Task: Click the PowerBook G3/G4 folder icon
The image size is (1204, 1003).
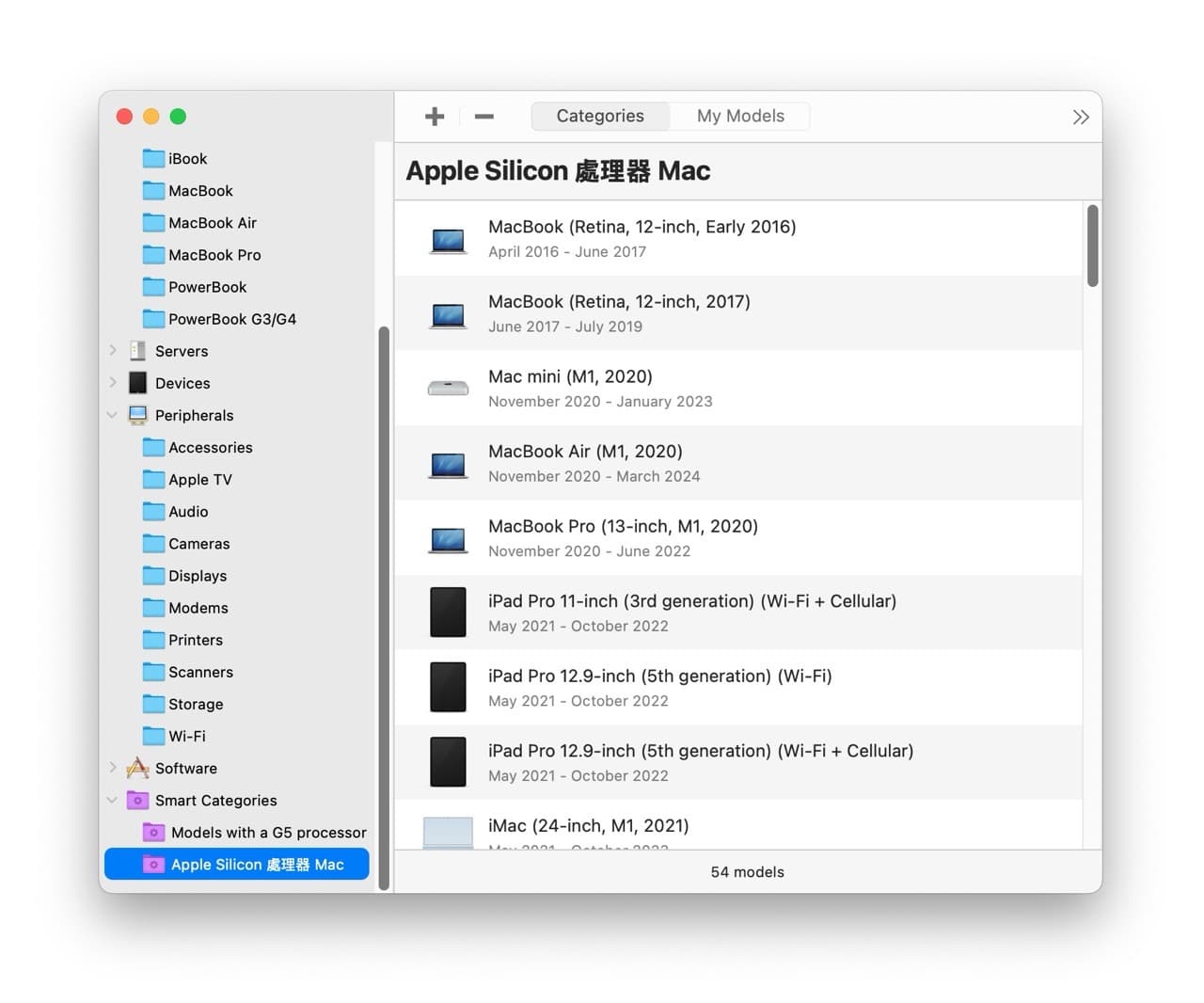Action: [x=153, y=318]
